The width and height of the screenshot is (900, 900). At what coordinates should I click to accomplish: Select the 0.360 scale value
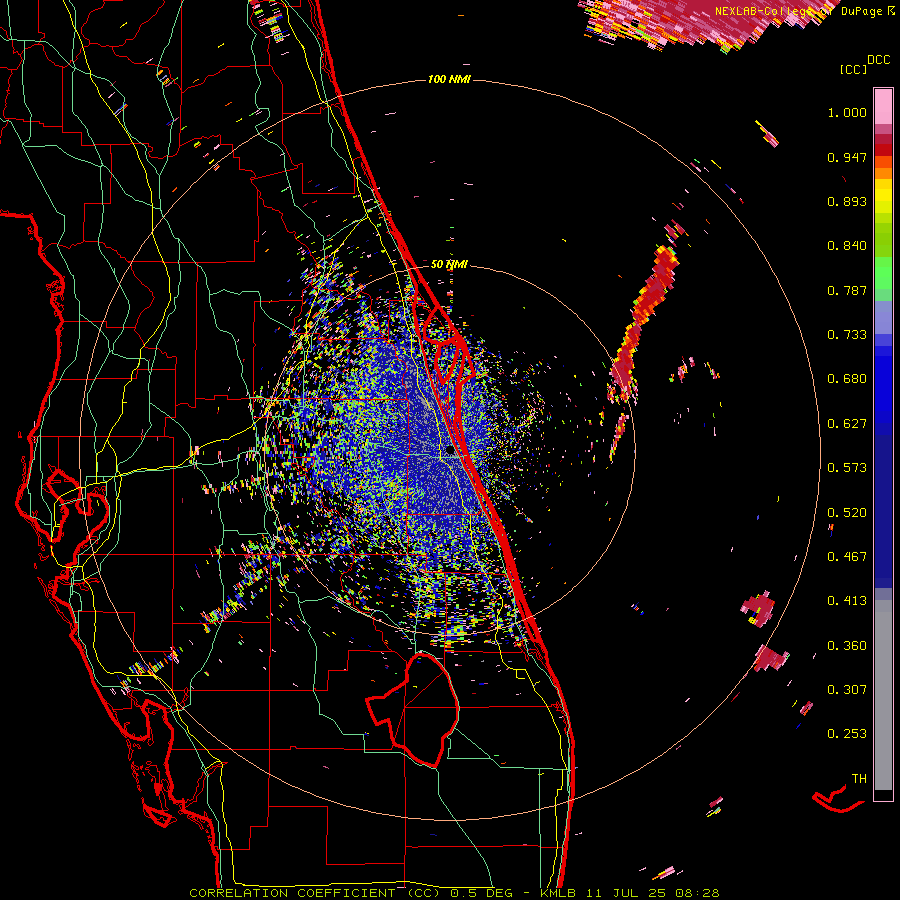[847, 646]
